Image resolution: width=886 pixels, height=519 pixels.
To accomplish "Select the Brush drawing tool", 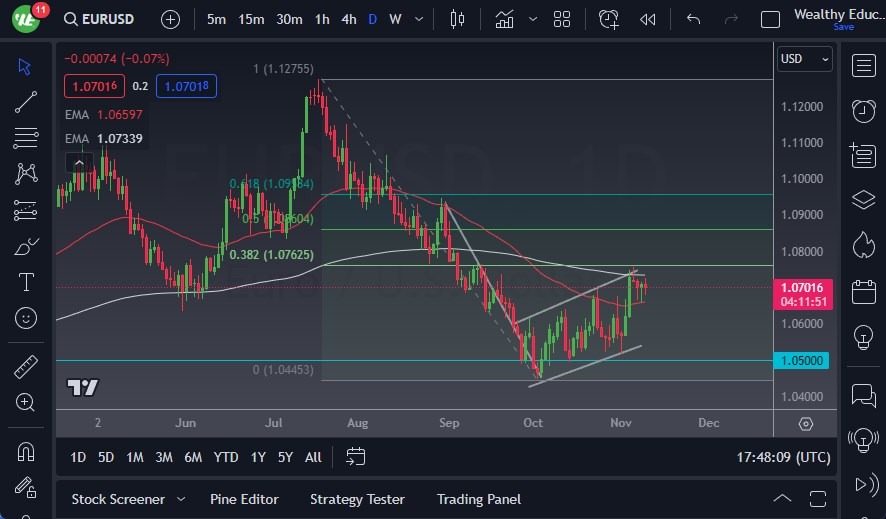I will pyautogui.click(x=26, y=246).
